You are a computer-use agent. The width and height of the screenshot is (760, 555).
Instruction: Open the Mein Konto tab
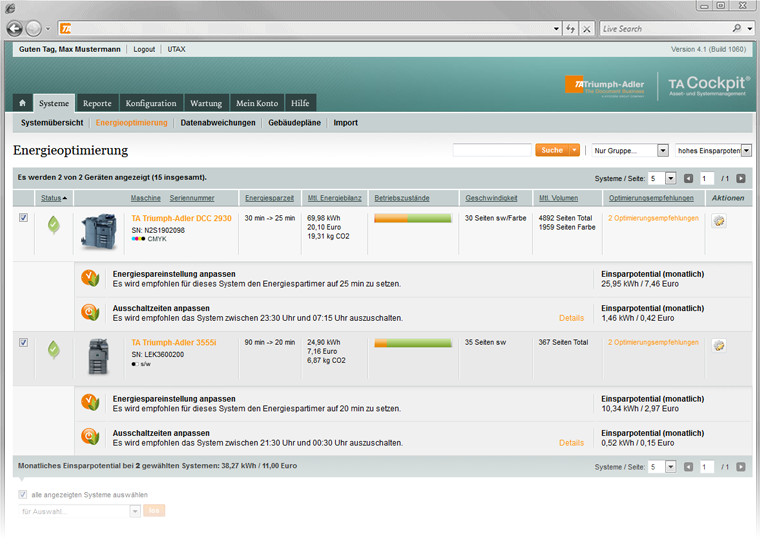pos(257,103)
